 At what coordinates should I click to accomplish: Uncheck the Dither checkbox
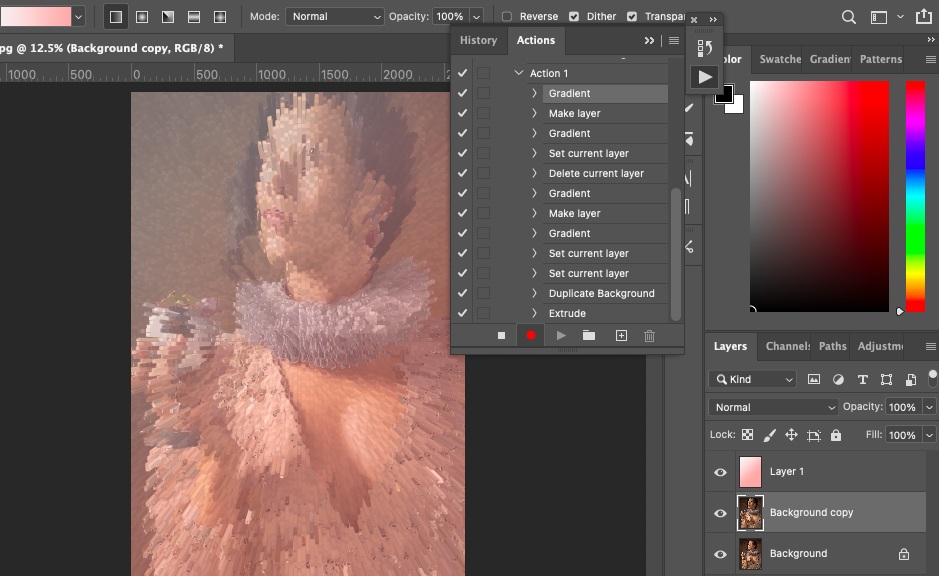click(574, 17)
